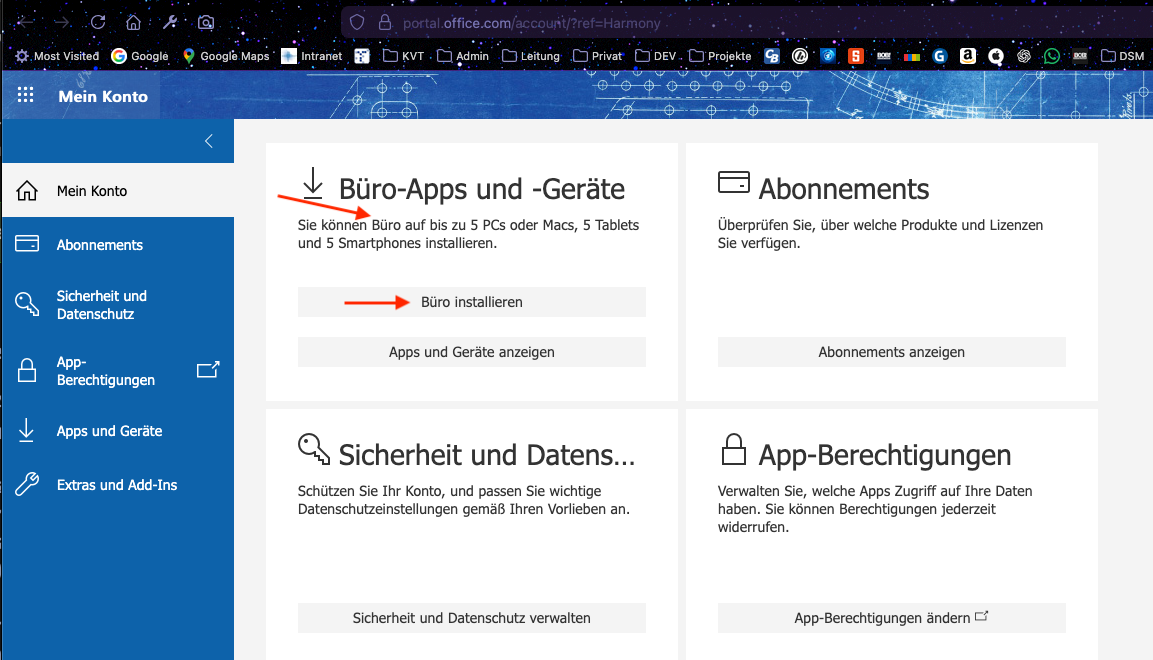Image resolution: width=1153 pixels, height=660 pixels.
Task: Collapse the sidebar with the left chevron
Action: pyautogui.click(x=209, y=141)
